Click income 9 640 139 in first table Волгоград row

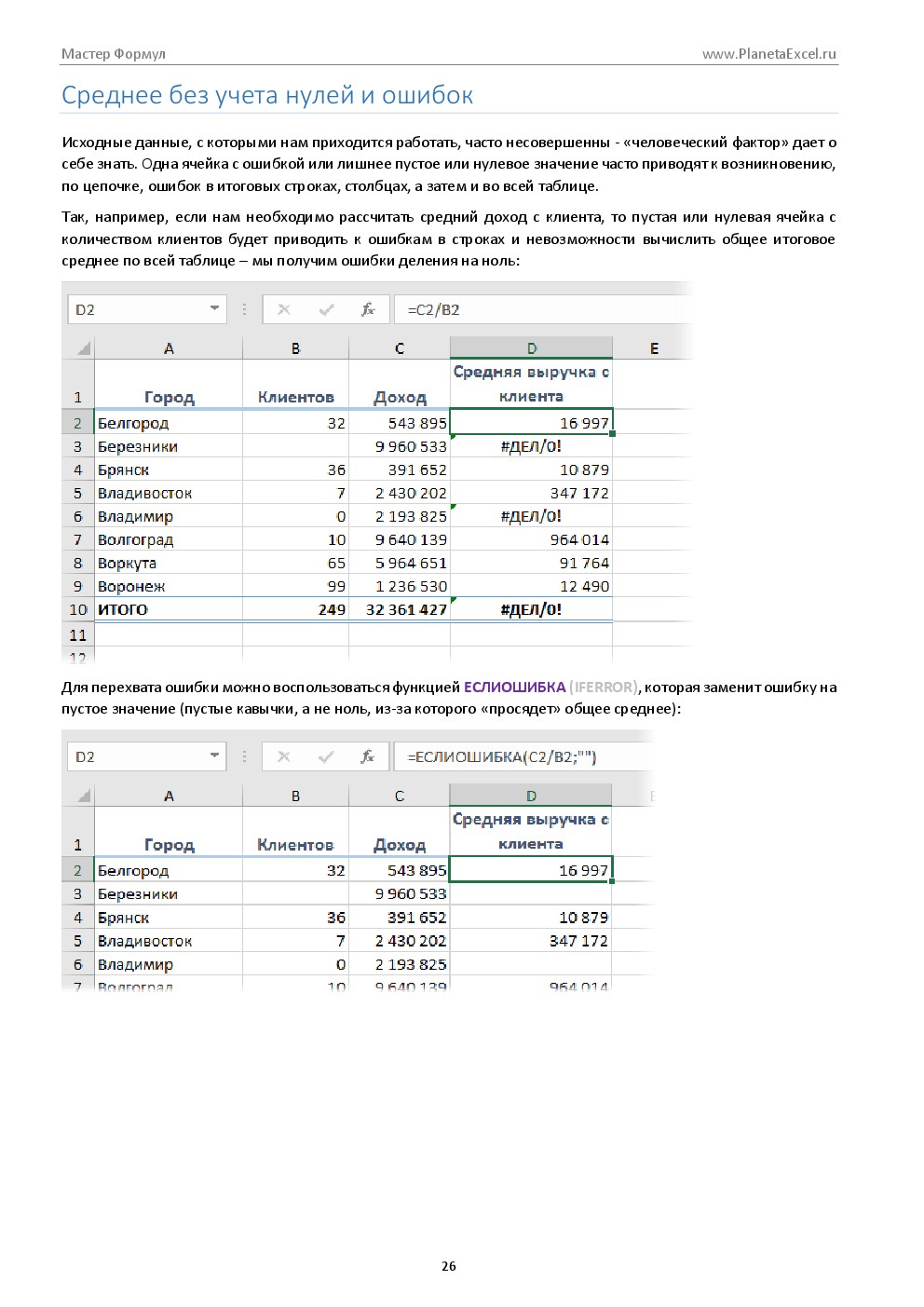click(x=400, y=539)
